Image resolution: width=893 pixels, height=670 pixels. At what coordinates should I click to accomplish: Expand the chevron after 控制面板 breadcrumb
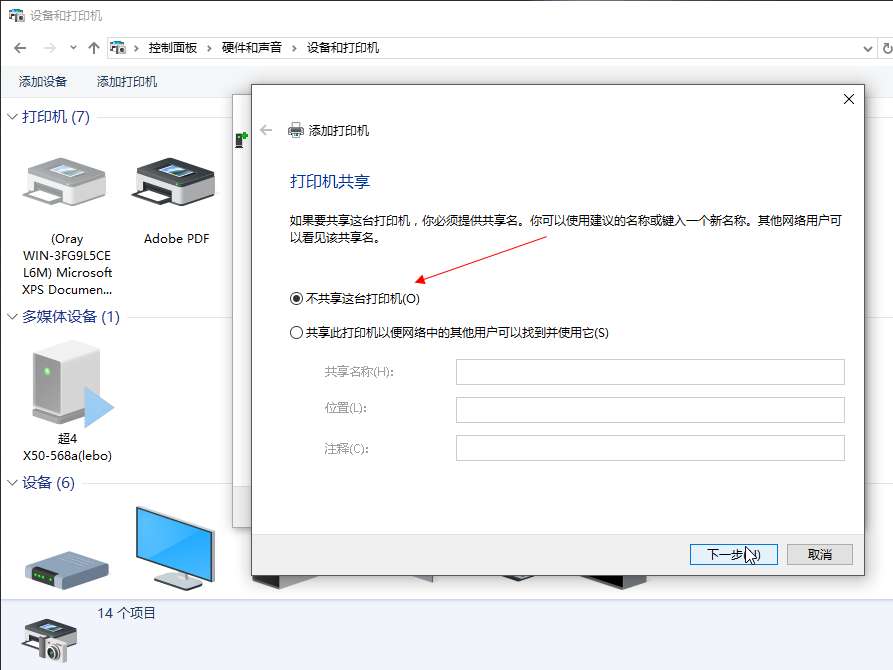coord(209,48)
